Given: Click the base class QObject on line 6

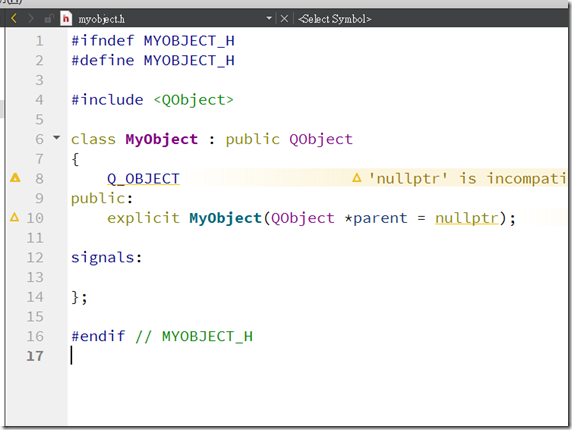Looking at the screenshot, I should tap(321, 139).
